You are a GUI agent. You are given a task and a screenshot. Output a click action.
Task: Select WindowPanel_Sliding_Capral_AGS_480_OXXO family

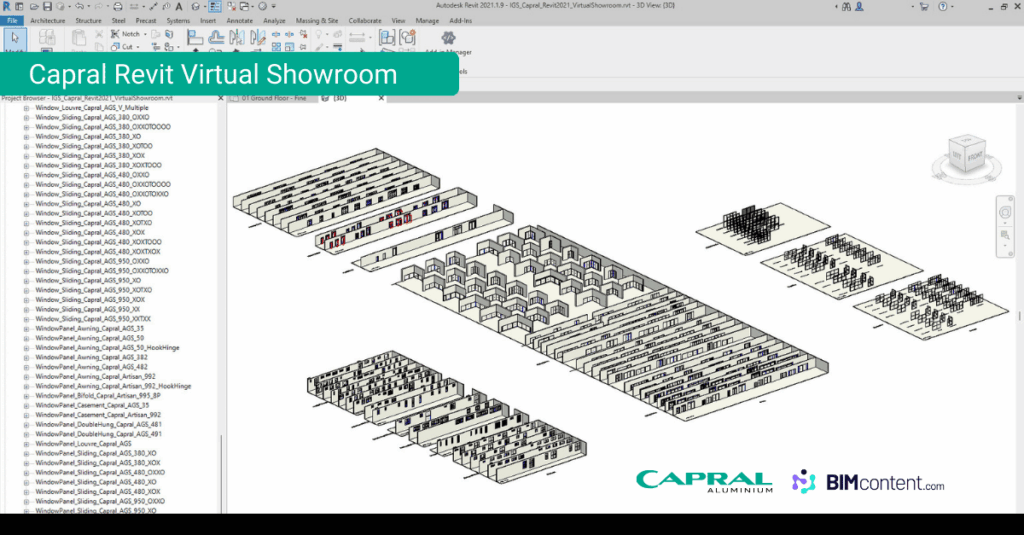click(x=100, y=472)
